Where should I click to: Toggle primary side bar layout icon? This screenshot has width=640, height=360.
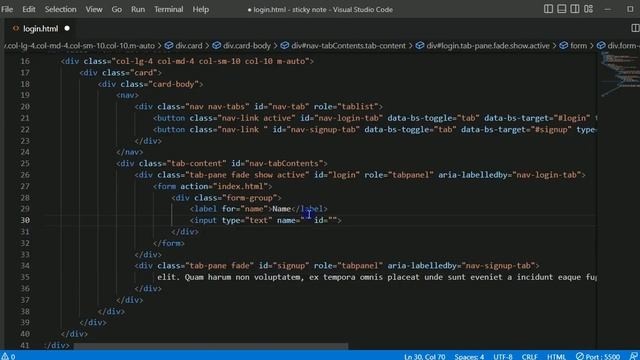point(548,9)
